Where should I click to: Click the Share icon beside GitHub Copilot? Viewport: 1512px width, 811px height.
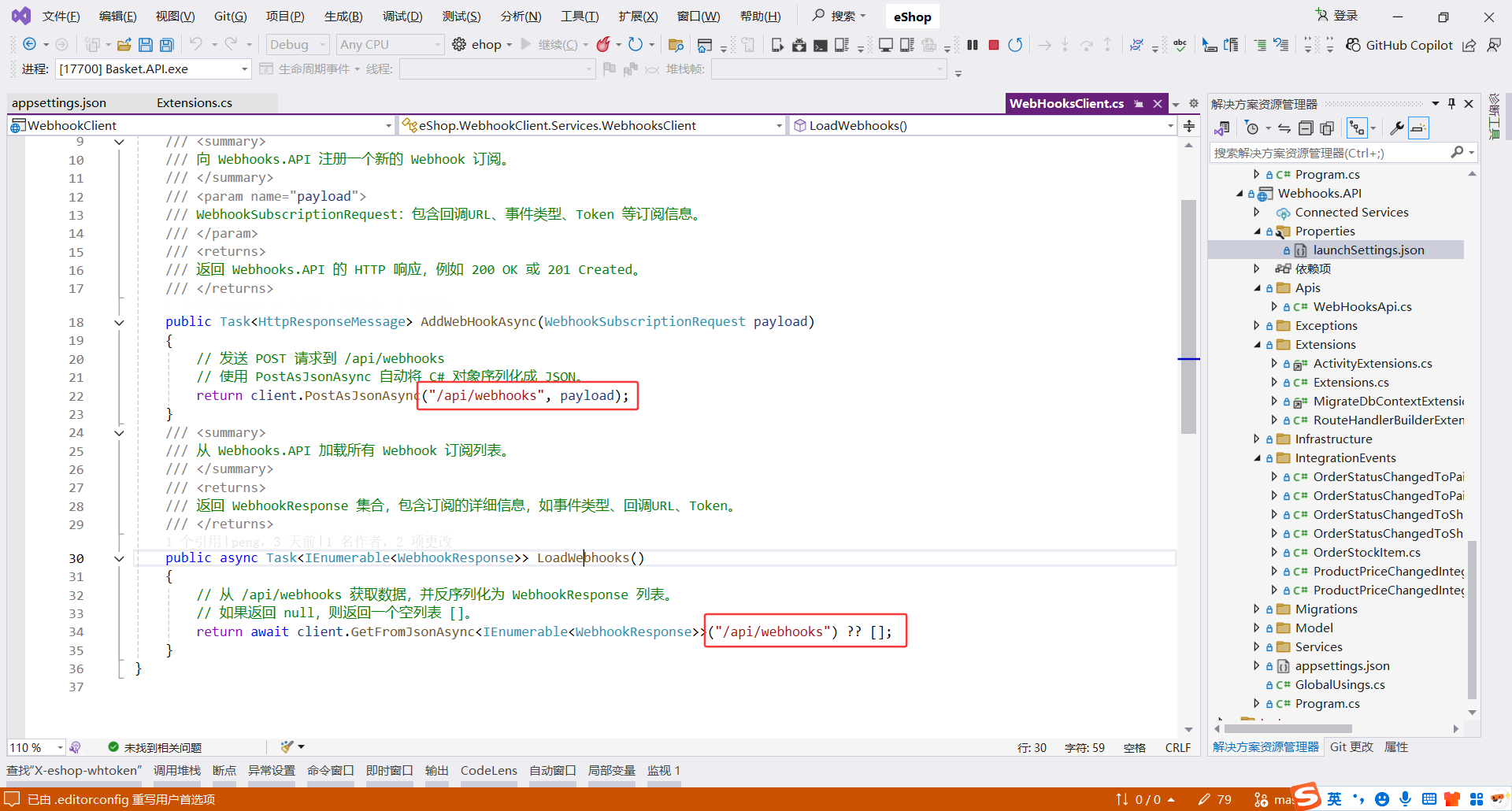pyautogui.click(x=1469, y=45)
